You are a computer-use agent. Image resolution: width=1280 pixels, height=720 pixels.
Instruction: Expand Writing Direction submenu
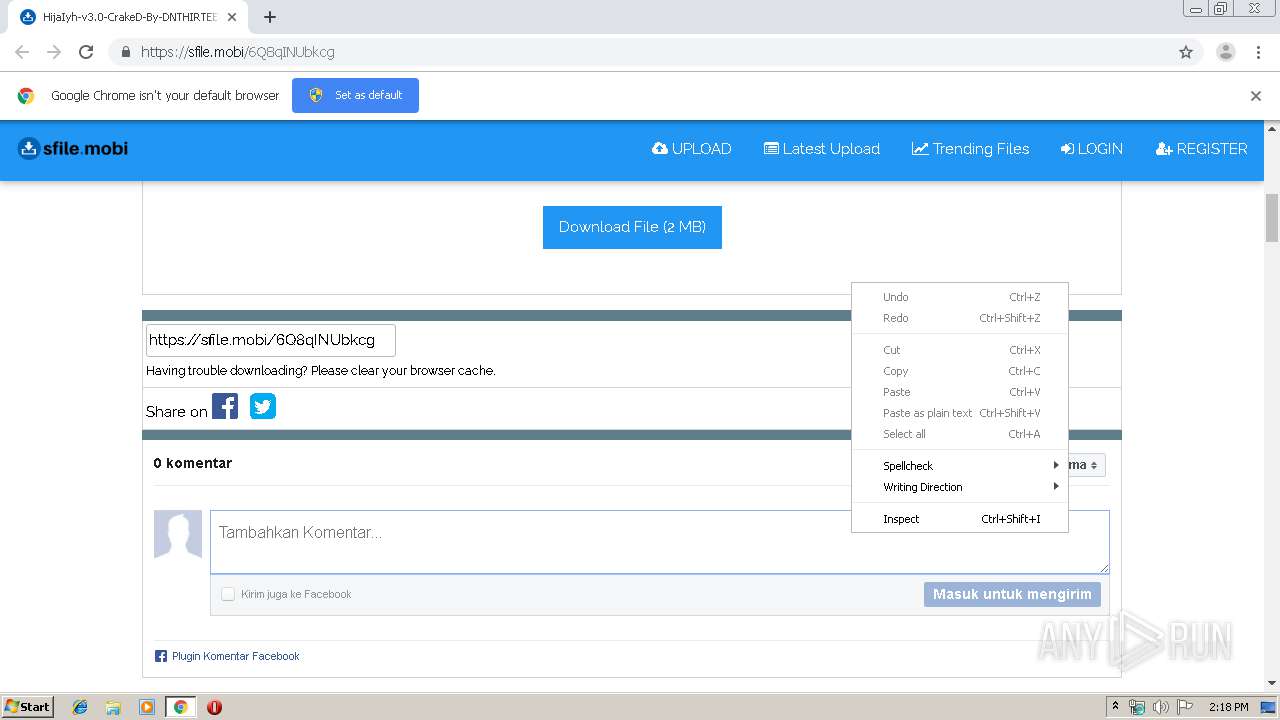960,487
